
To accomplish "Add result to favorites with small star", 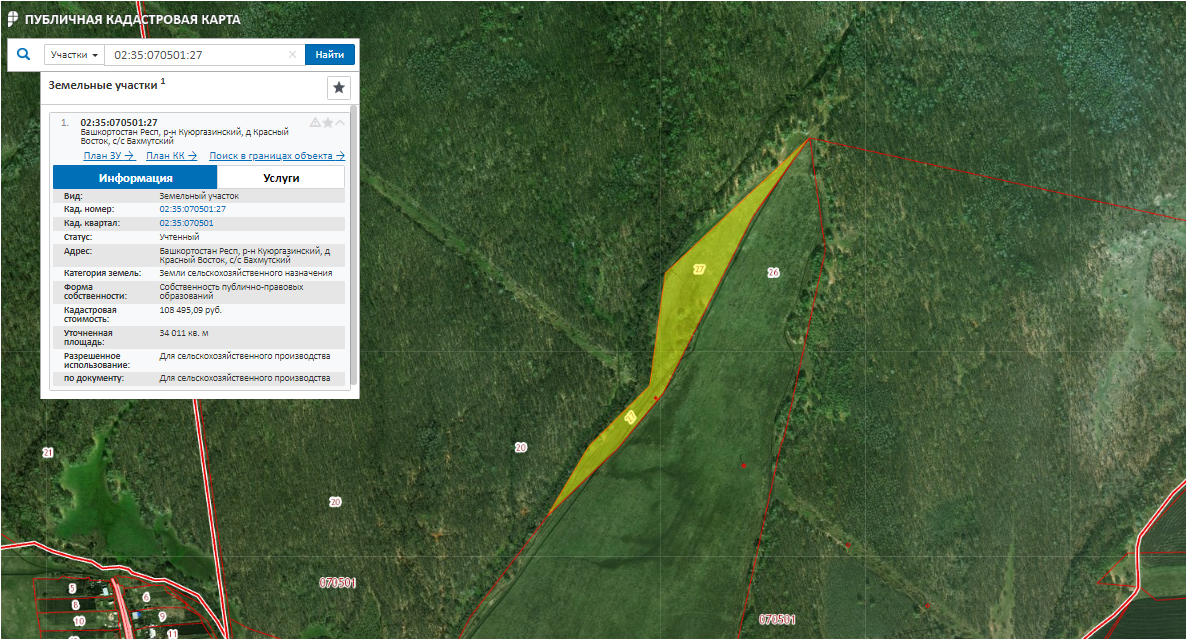I will tap(327, 123).
